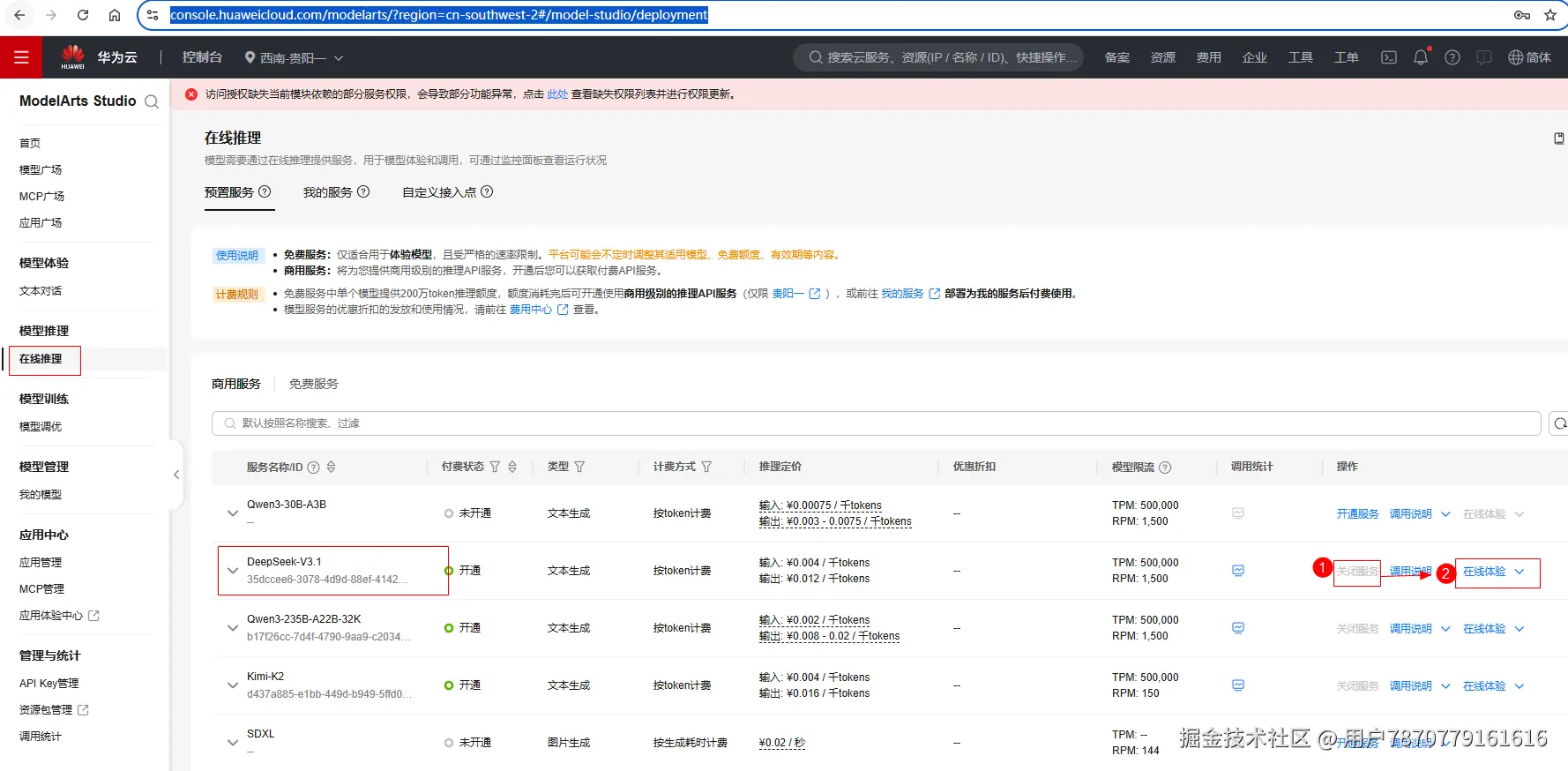Open 调用说明 dropdown arrow for Kimi-K2
The height and width of the screenshot is (771, 1568).
[1445, 686]
